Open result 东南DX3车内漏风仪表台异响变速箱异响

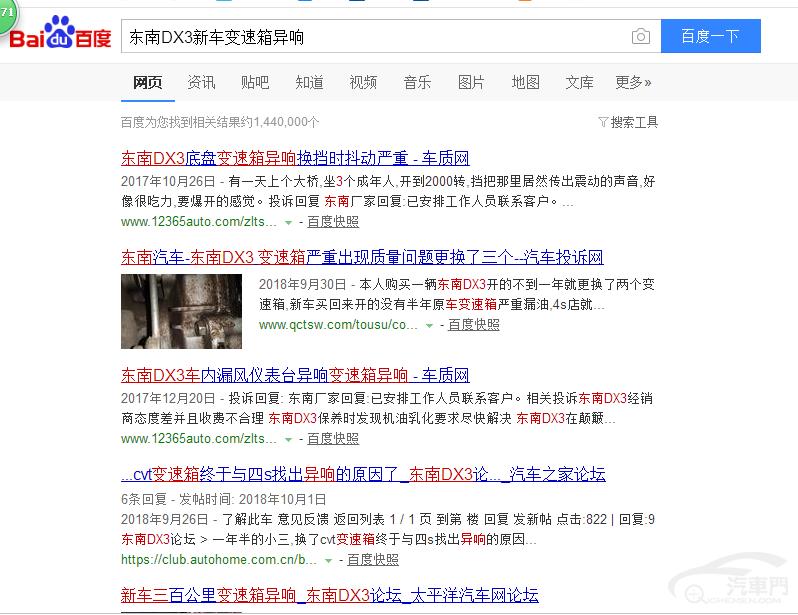[x=295, y=375]
